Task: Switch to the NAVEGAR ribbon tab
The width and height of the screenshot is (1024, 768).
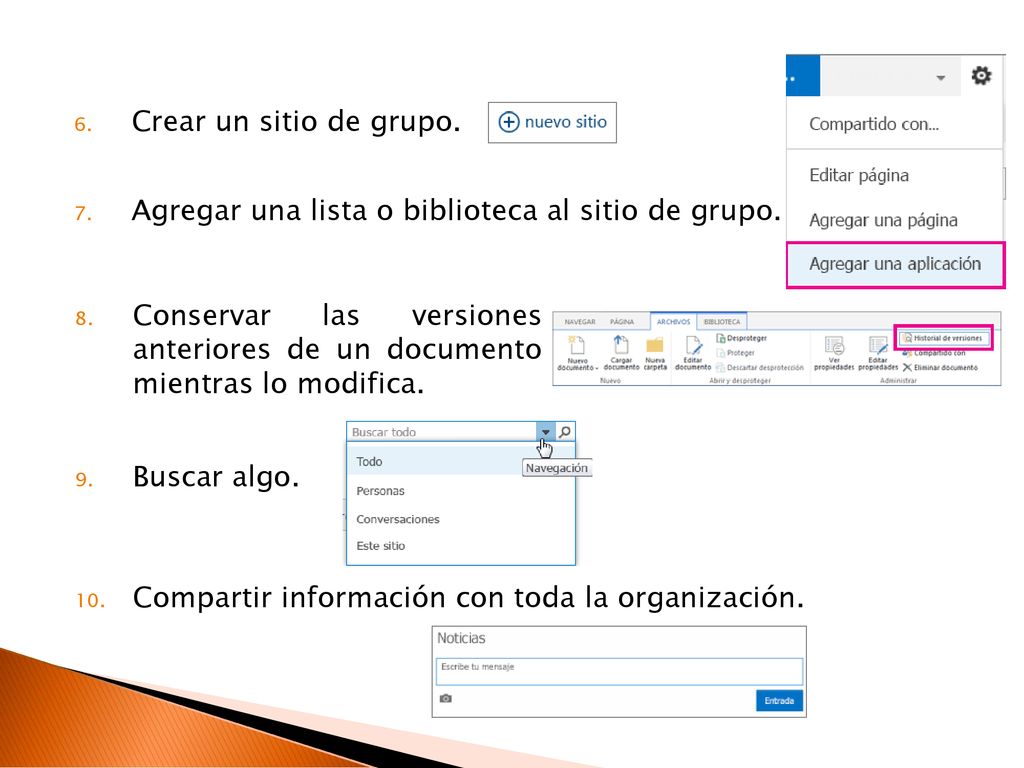Action: (580, 322)
